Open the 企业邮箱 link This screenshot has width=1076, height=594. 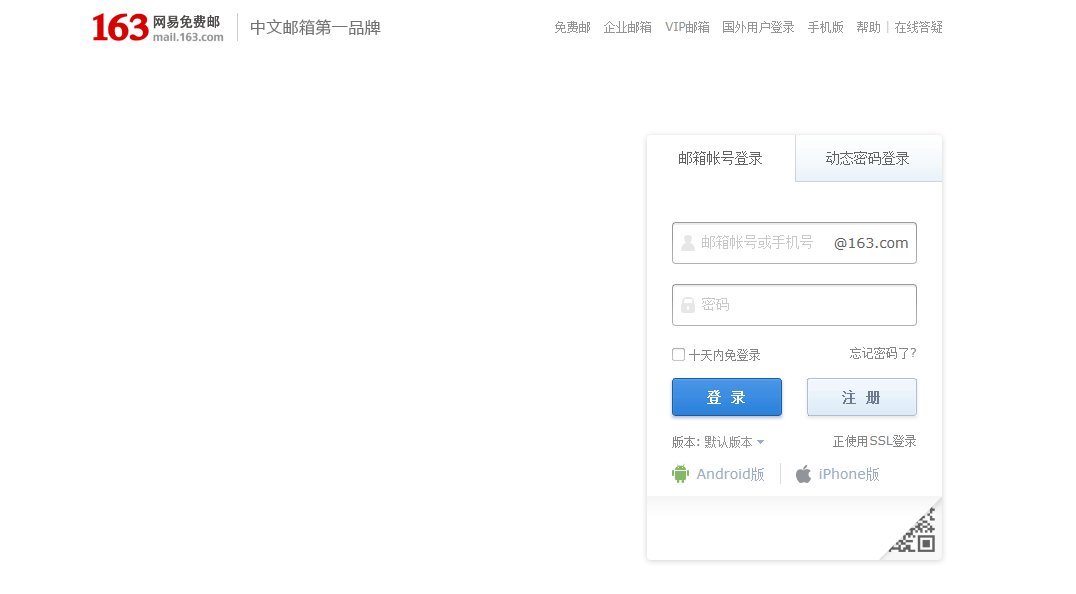627,27
